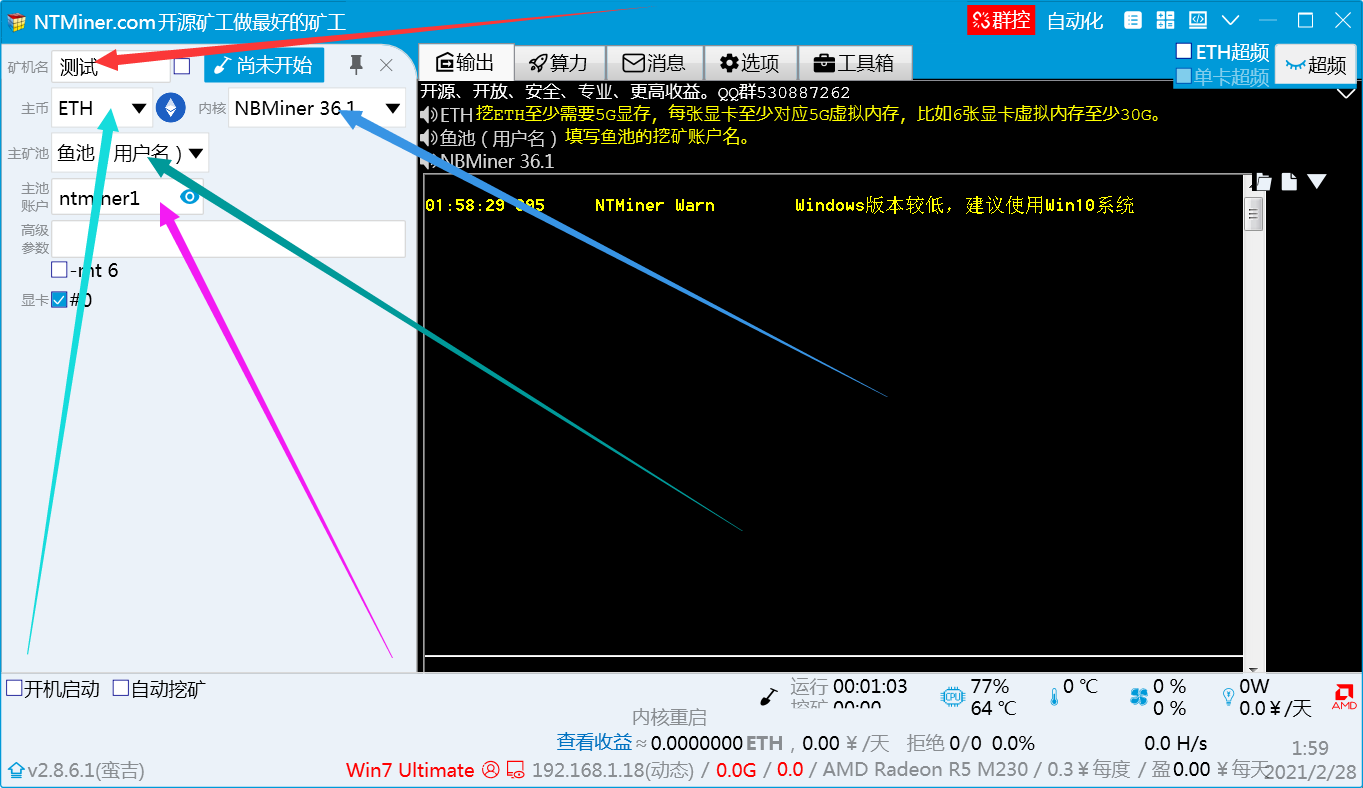Collapse the notice area chevron
The image size is (1363, 788).
pos(1346,93)
